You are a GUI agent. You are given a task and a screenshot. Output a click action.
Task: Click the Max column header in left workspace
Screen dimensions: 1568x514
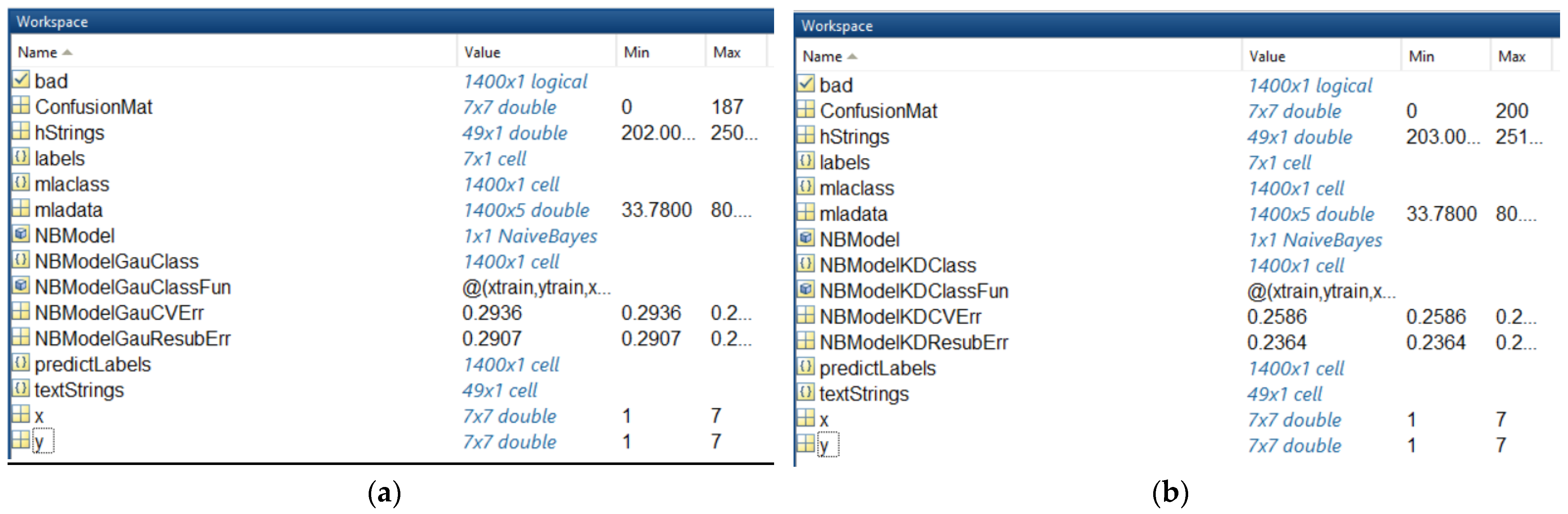coord(727,52)
